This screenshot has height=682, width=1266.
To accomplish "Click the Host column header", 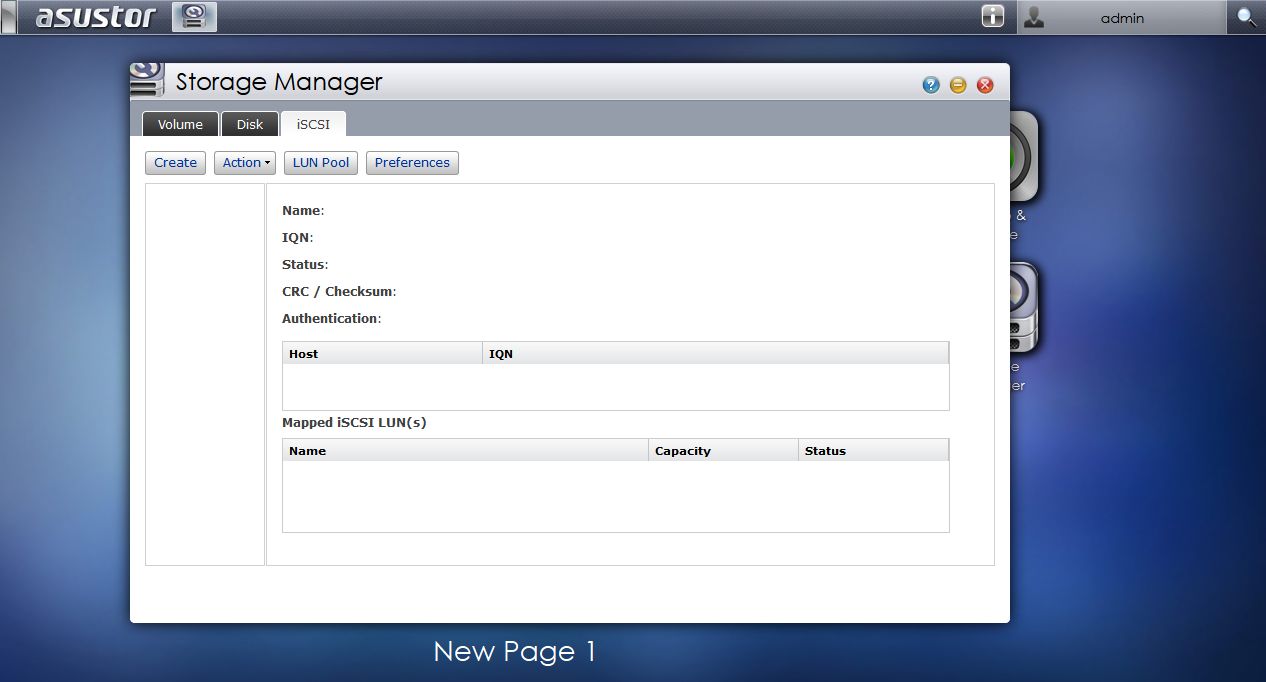I will click(382, 353).
